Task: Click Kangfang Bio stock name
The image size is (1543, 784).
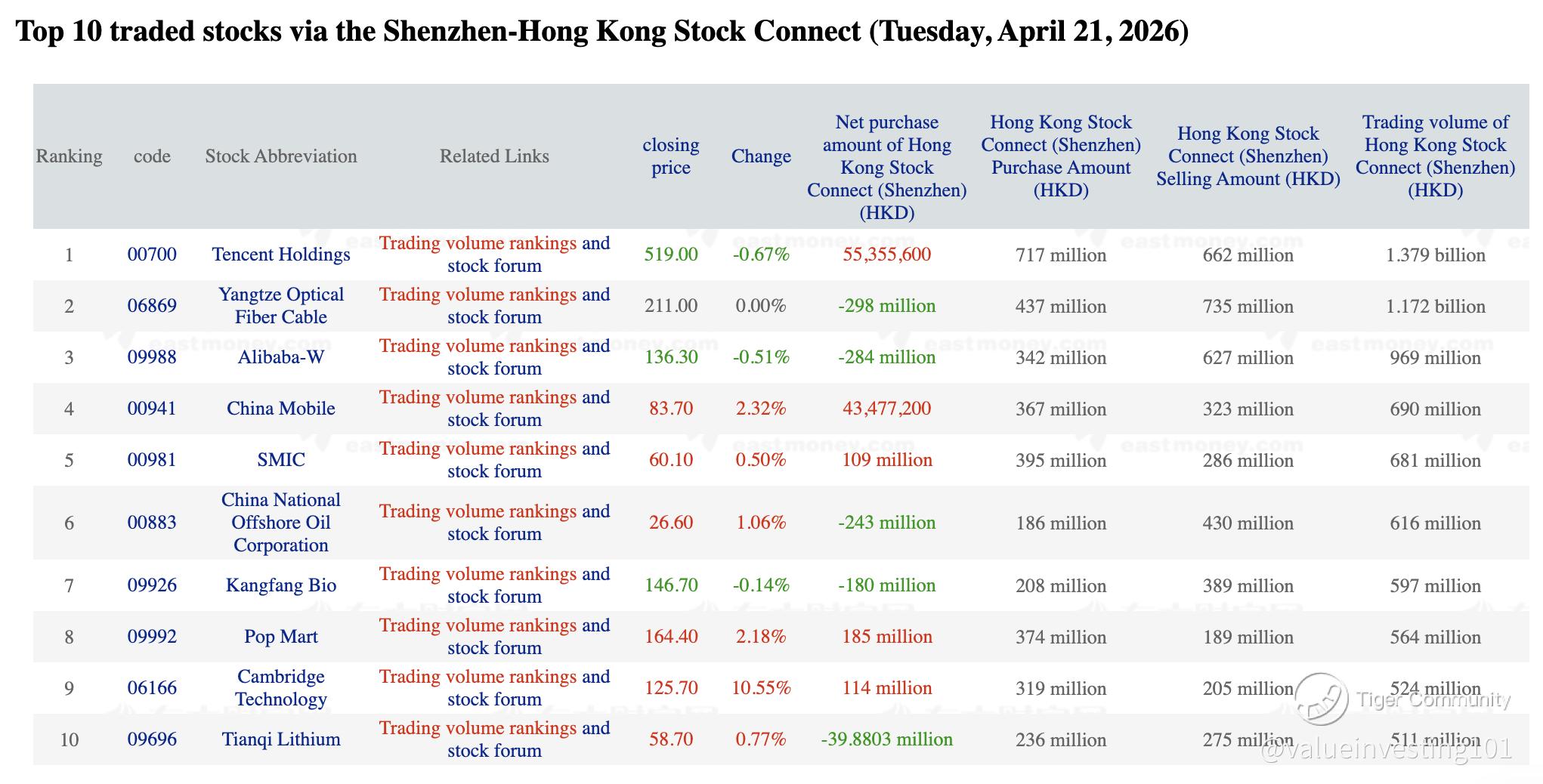Action: [x=281, y=585]
